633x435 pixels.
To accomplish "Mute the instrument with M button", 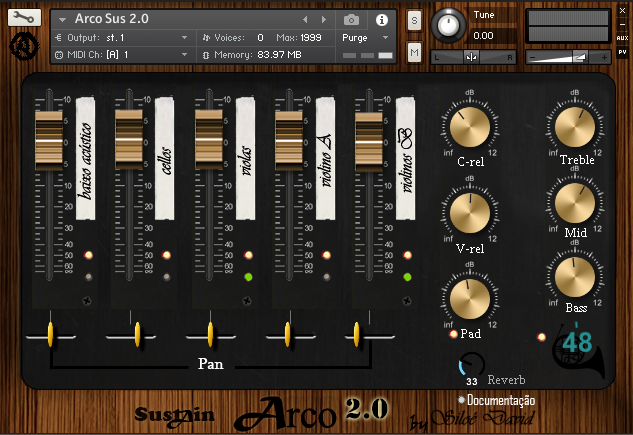I will click(414, 51).
